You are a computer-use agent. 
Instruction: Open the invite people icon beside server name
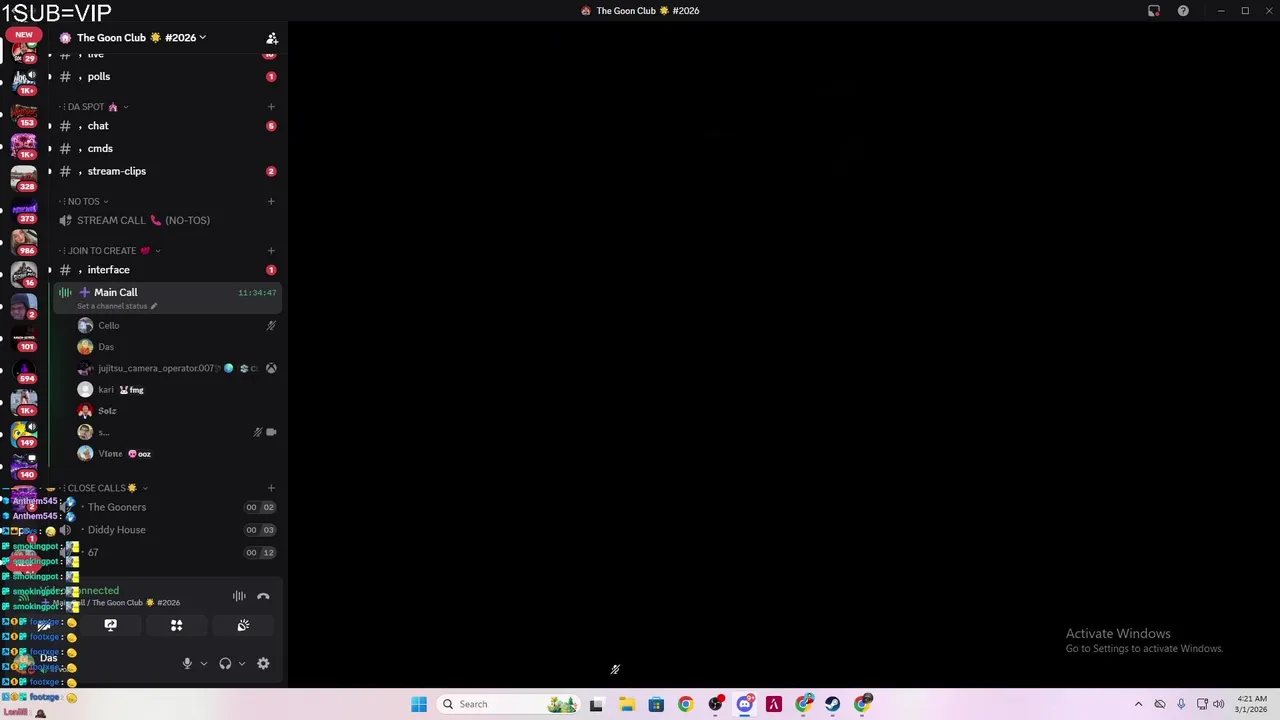click(271, 38)
